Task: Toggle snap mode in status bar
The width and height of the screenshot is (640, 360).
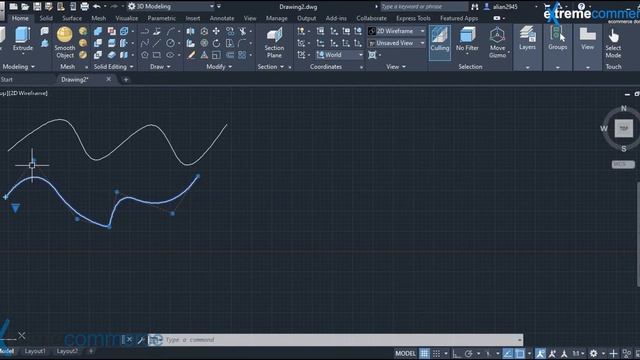Action: pos(436,353)
